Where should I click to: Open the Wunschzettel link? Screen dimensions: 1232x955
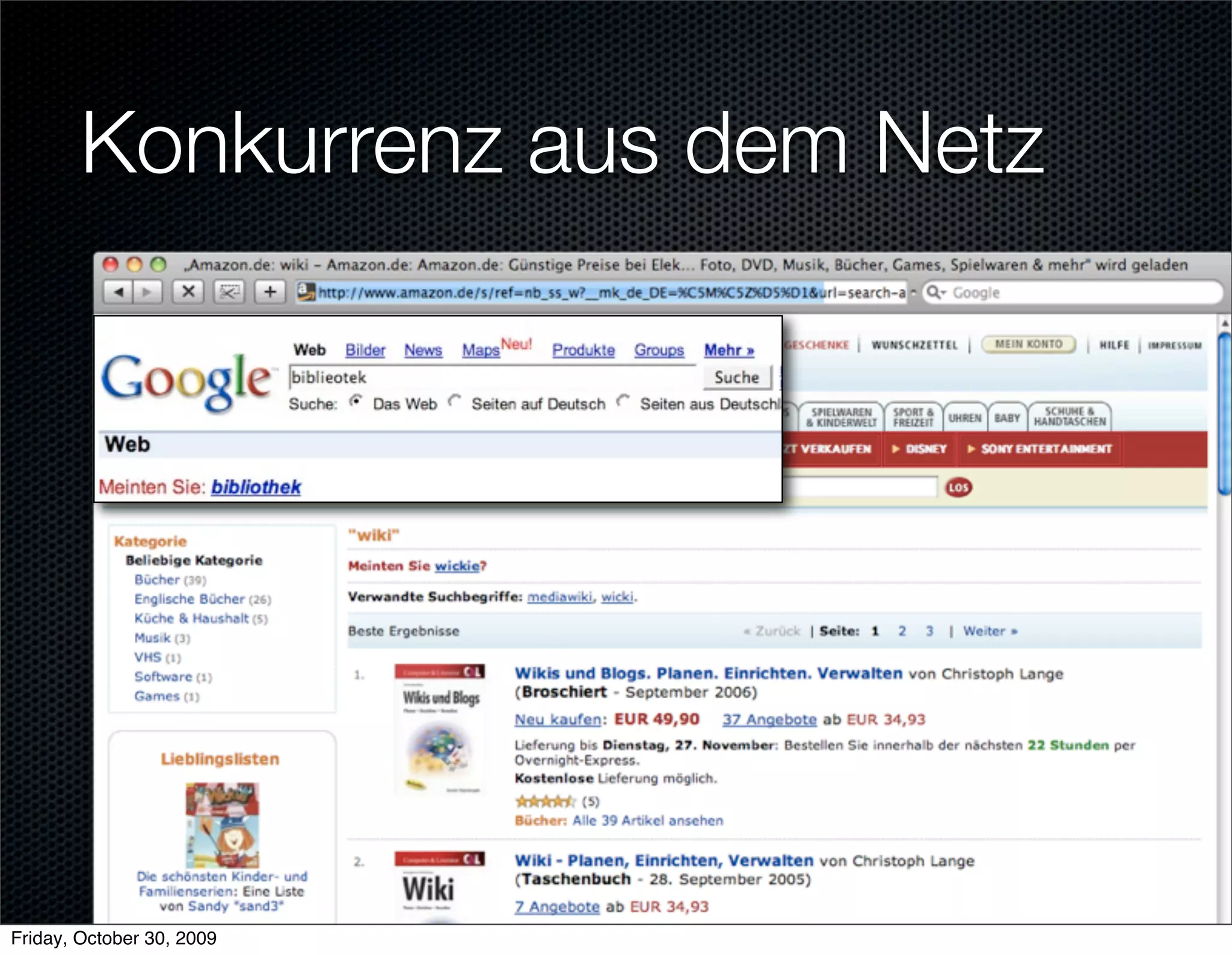pyautogui.click(x=914, y=345)
